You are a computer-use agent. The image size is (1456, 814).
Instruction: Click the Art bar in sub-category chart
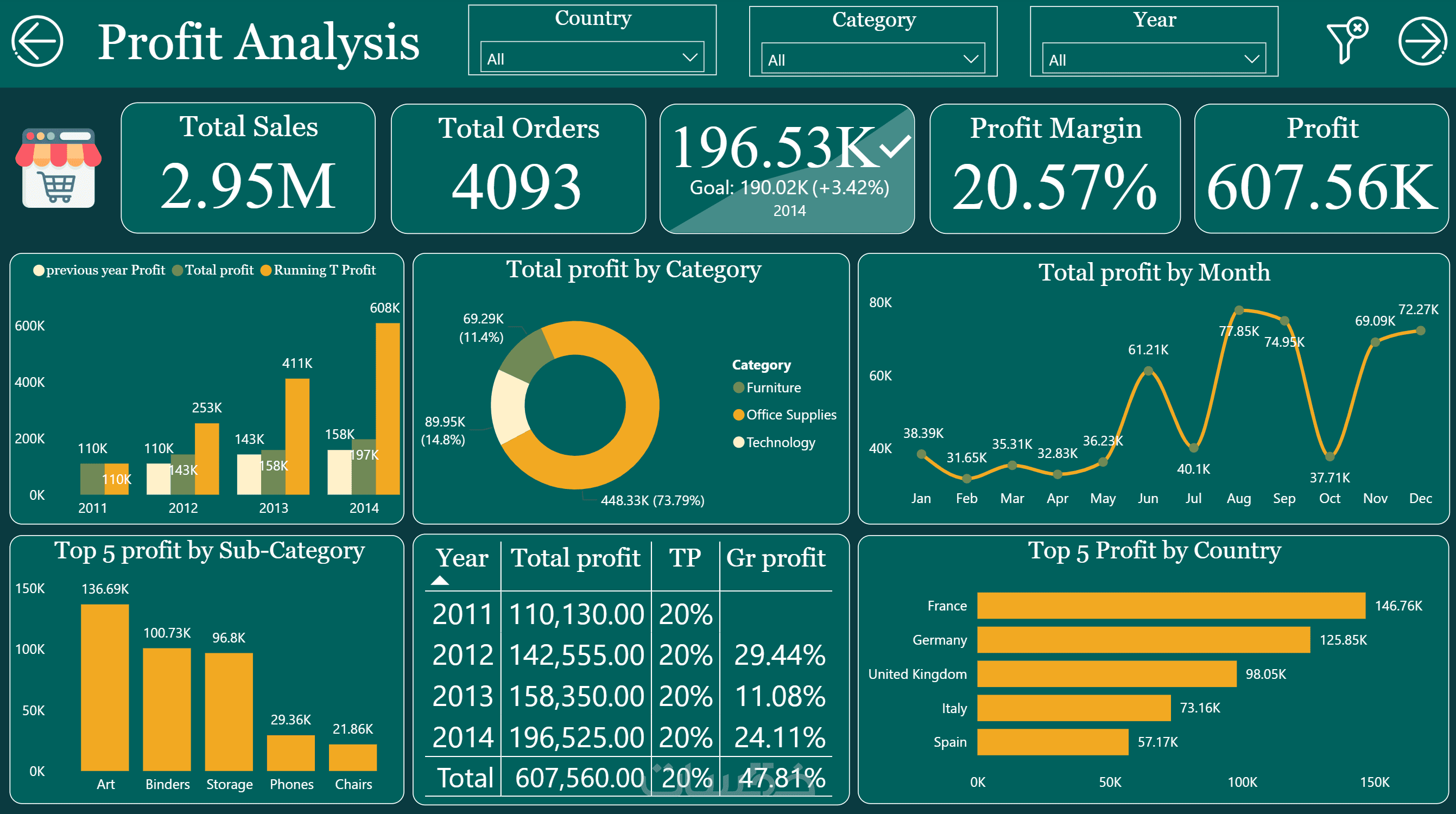pos(105,687)
